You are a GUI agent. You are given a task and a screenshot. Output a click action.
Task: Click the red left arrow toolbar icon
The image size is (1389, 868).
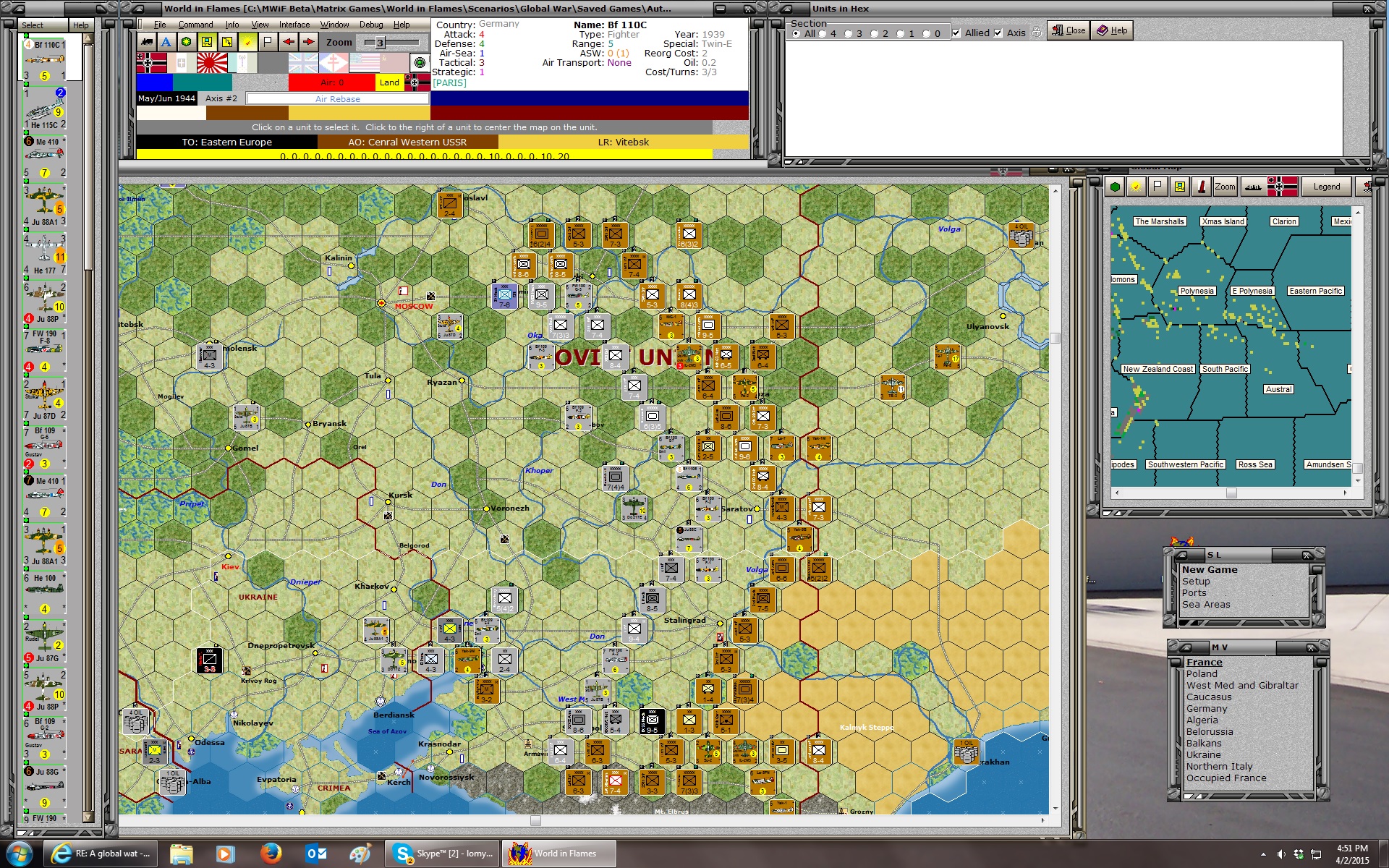coord(288,42)
